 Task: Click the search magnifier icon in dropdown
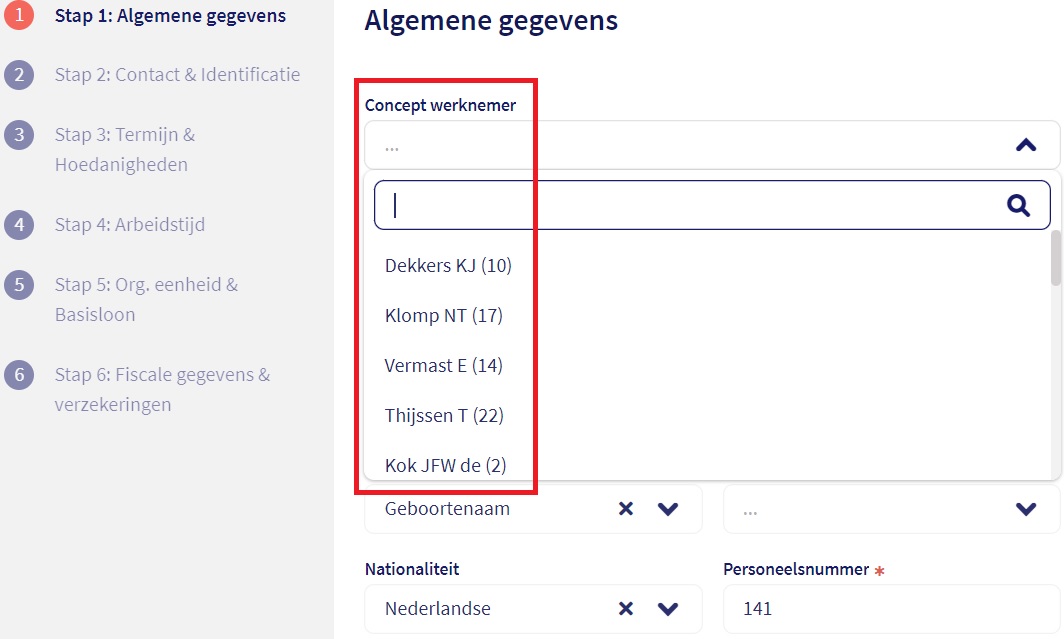click(x=1018, y=206)
